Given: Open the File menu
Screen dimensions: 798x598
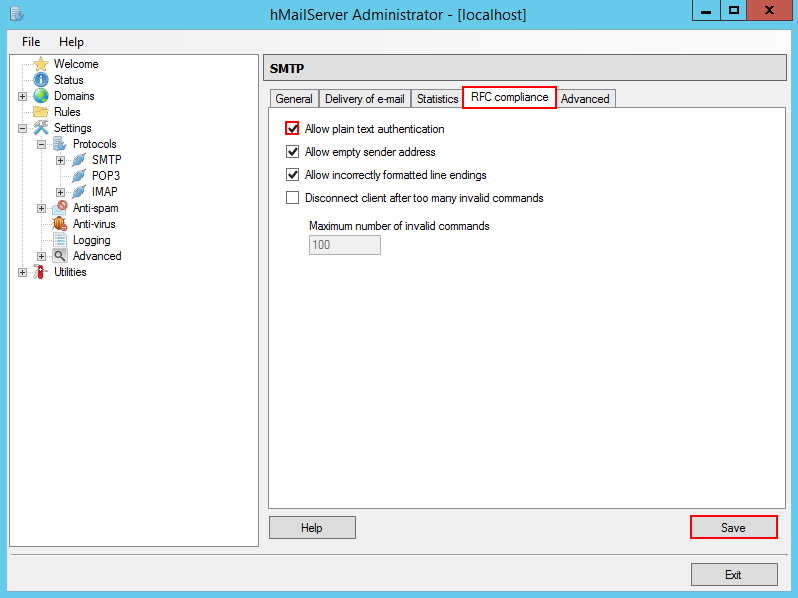Looking at the screenshot, I should point(31,42).
